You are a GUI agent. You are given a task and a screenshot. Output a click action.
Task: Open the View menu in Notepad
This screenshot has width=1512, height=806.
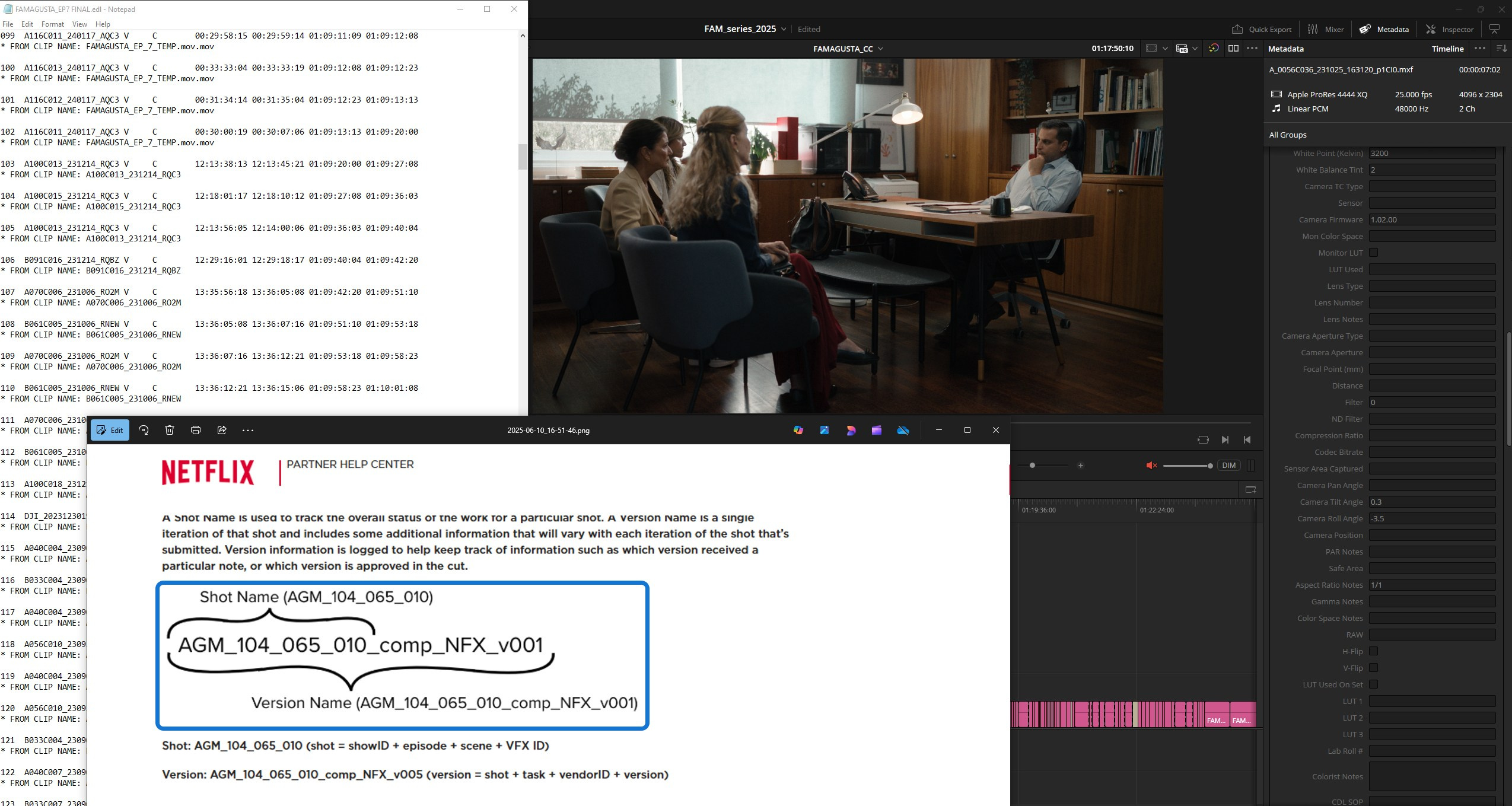point(79,24)
